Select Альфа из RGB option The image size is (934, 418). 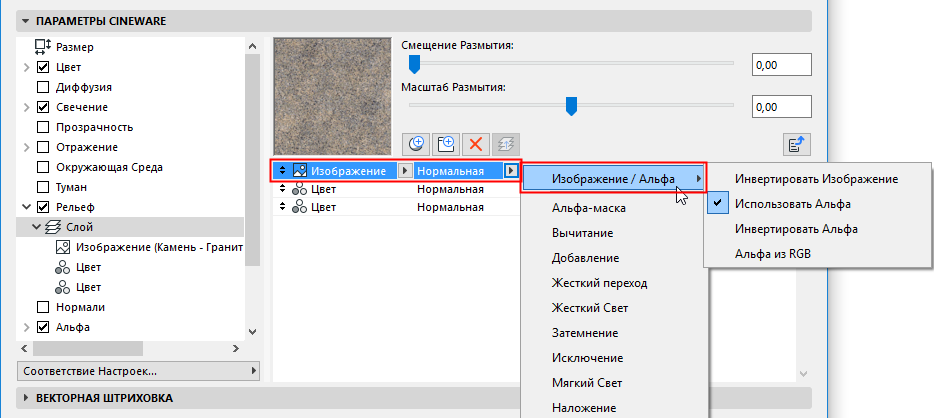pos(773,254)
